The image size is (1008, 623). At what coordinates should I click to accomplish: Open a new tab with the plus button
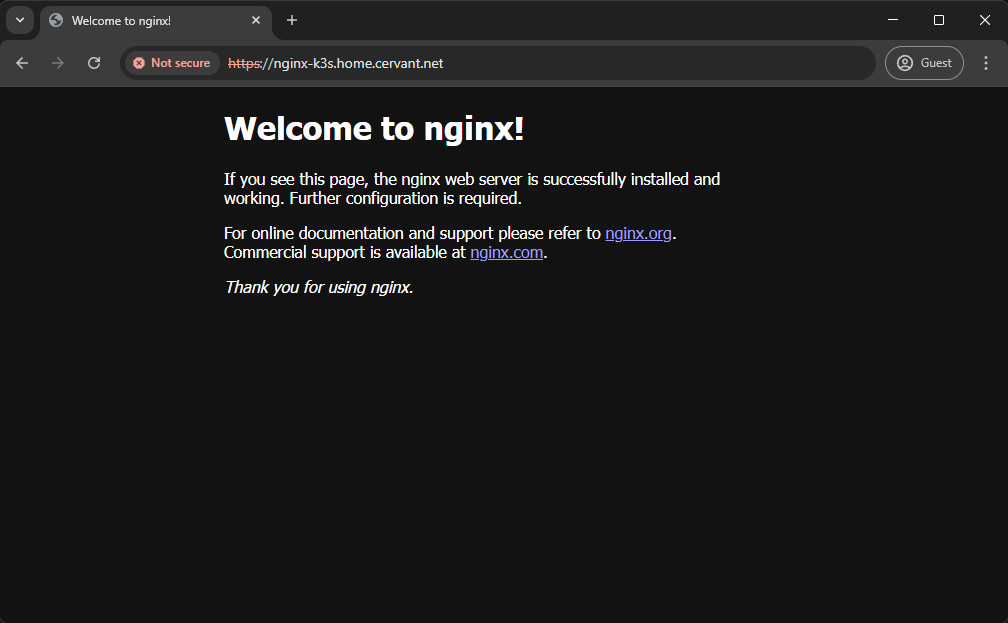coord(292,20)
